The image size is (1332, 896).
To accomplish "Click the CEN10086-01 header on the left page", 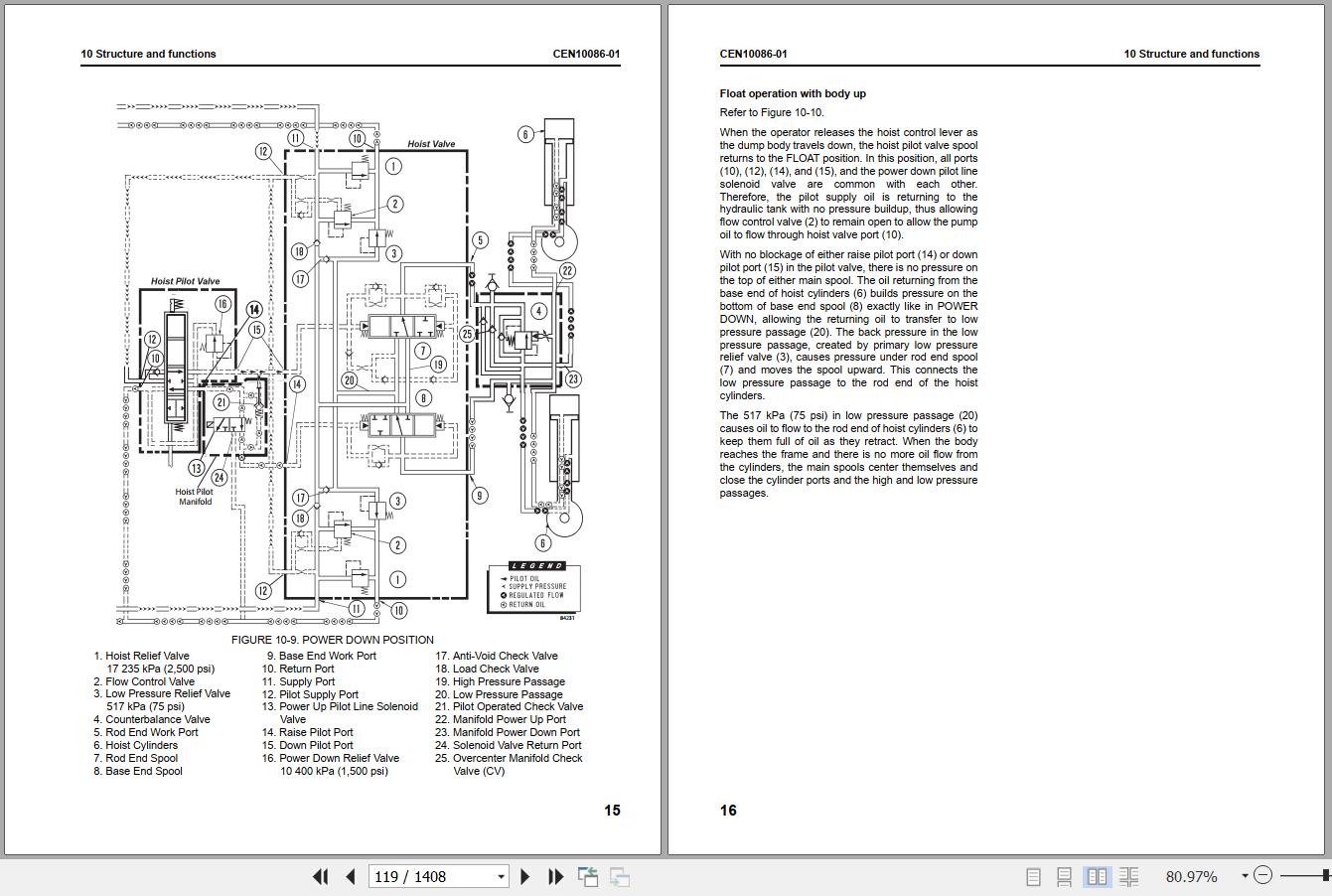I will click(x=587, y=54).
